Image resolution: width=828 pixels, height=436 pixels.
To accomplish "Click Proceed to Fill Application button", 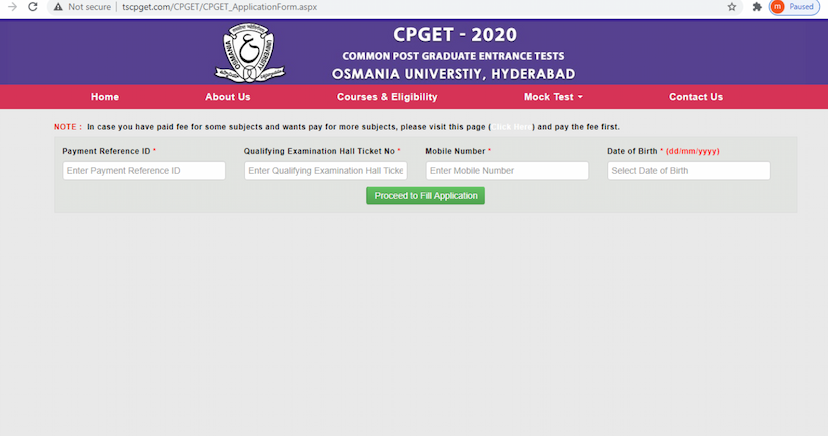I will 426,196.
